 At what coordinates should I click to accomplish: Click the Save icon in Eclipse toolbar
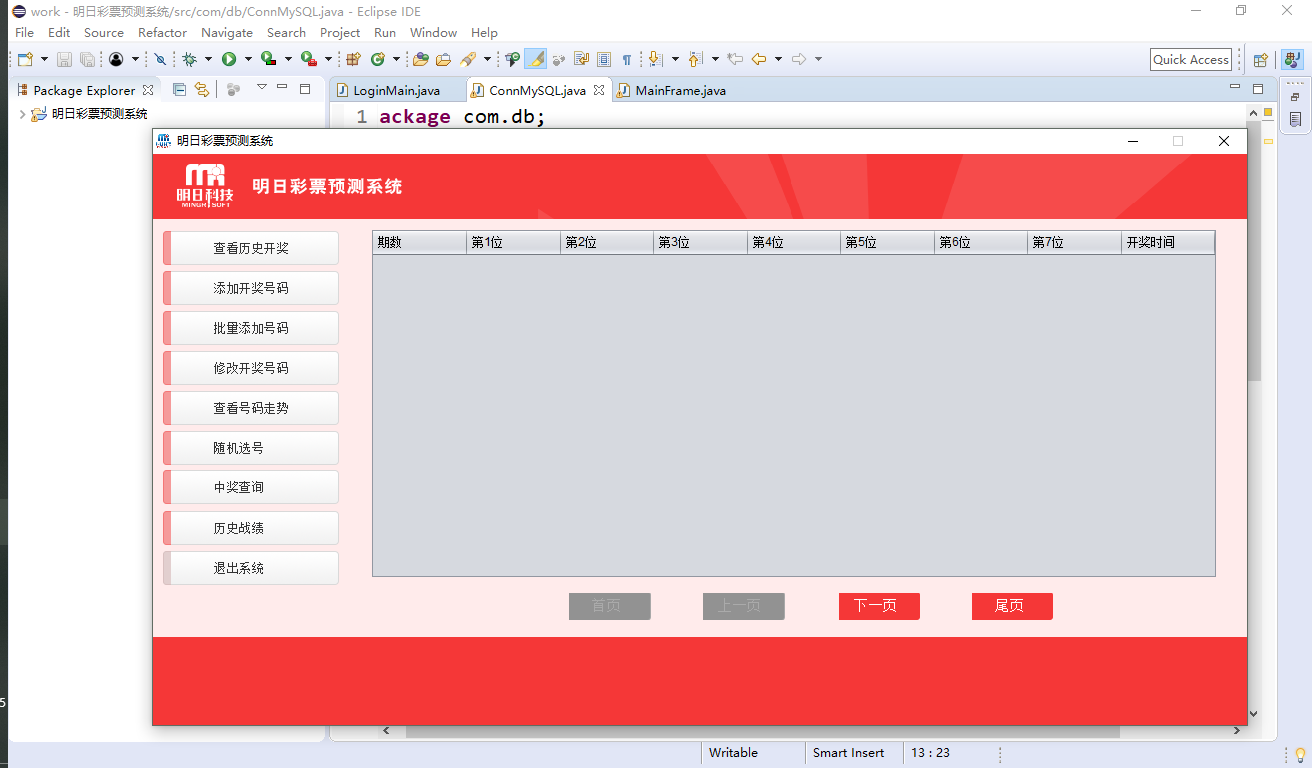tap(64, 59)
